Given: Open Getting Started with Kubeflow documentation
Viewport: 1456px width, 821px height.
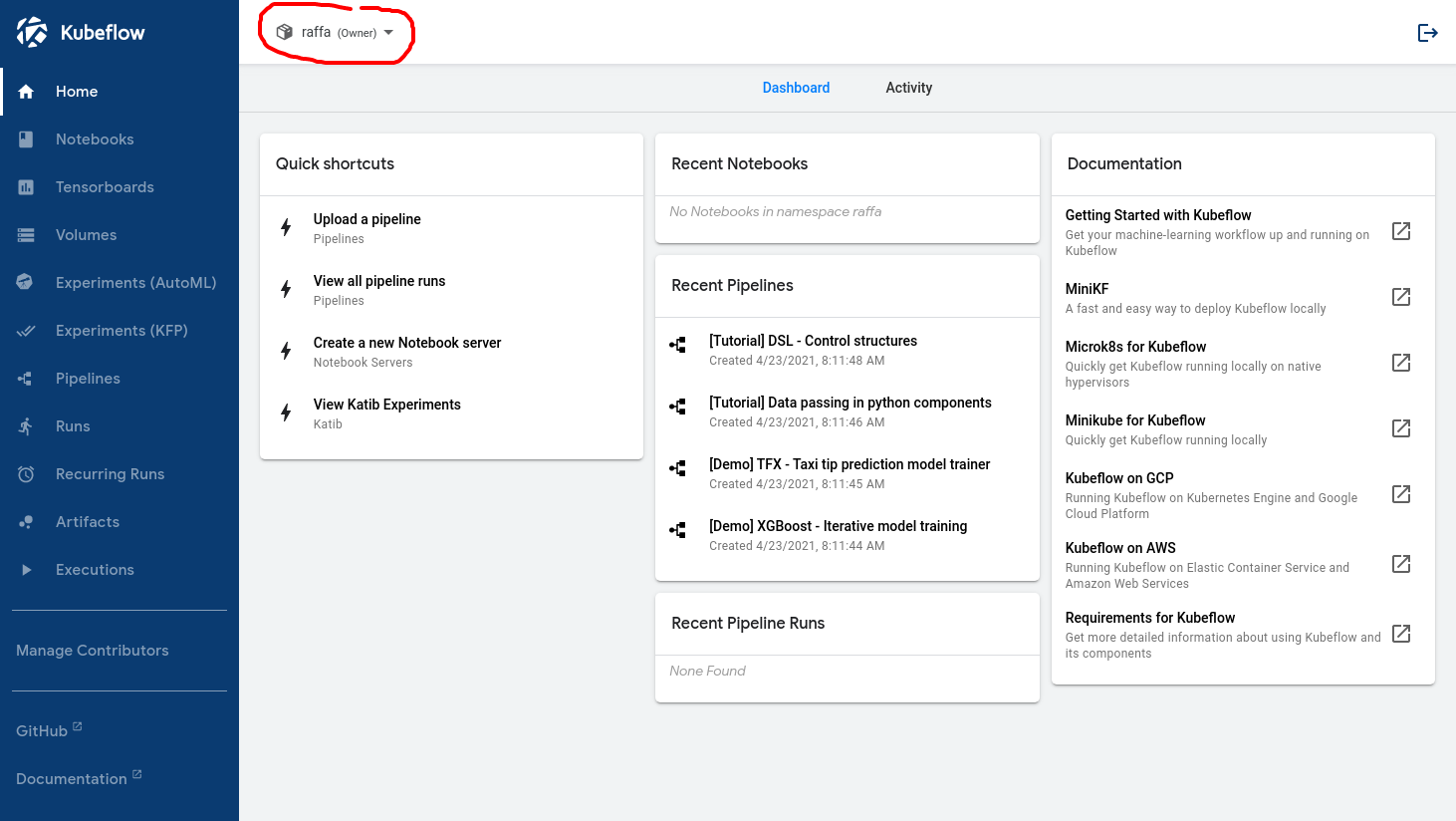Looking at the screenshot, I should point(1243,231).
